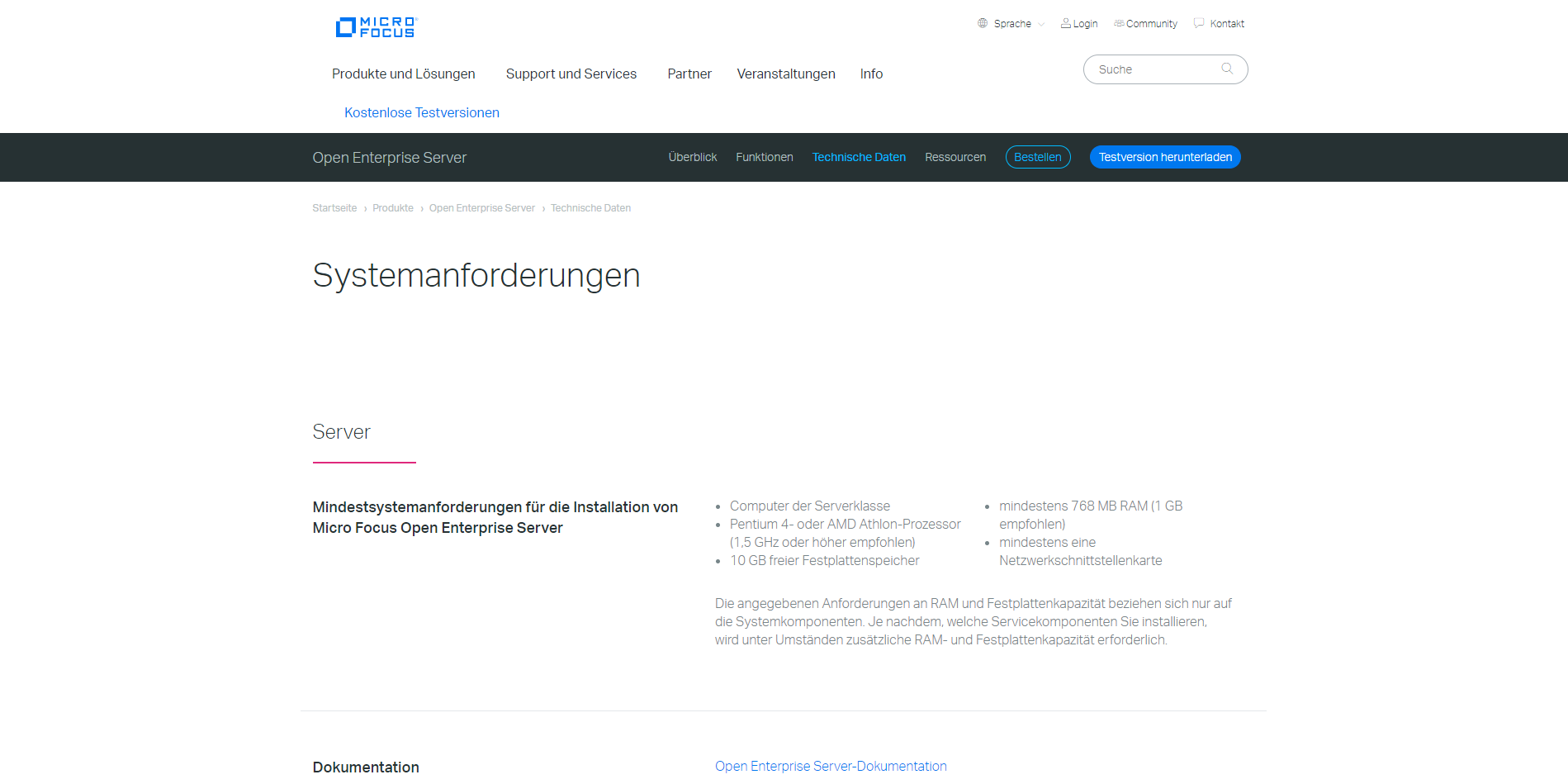Click the Systemanforderungen heading
The width and height of the screenshot is (1568, 784).
(x=476, y=275)
